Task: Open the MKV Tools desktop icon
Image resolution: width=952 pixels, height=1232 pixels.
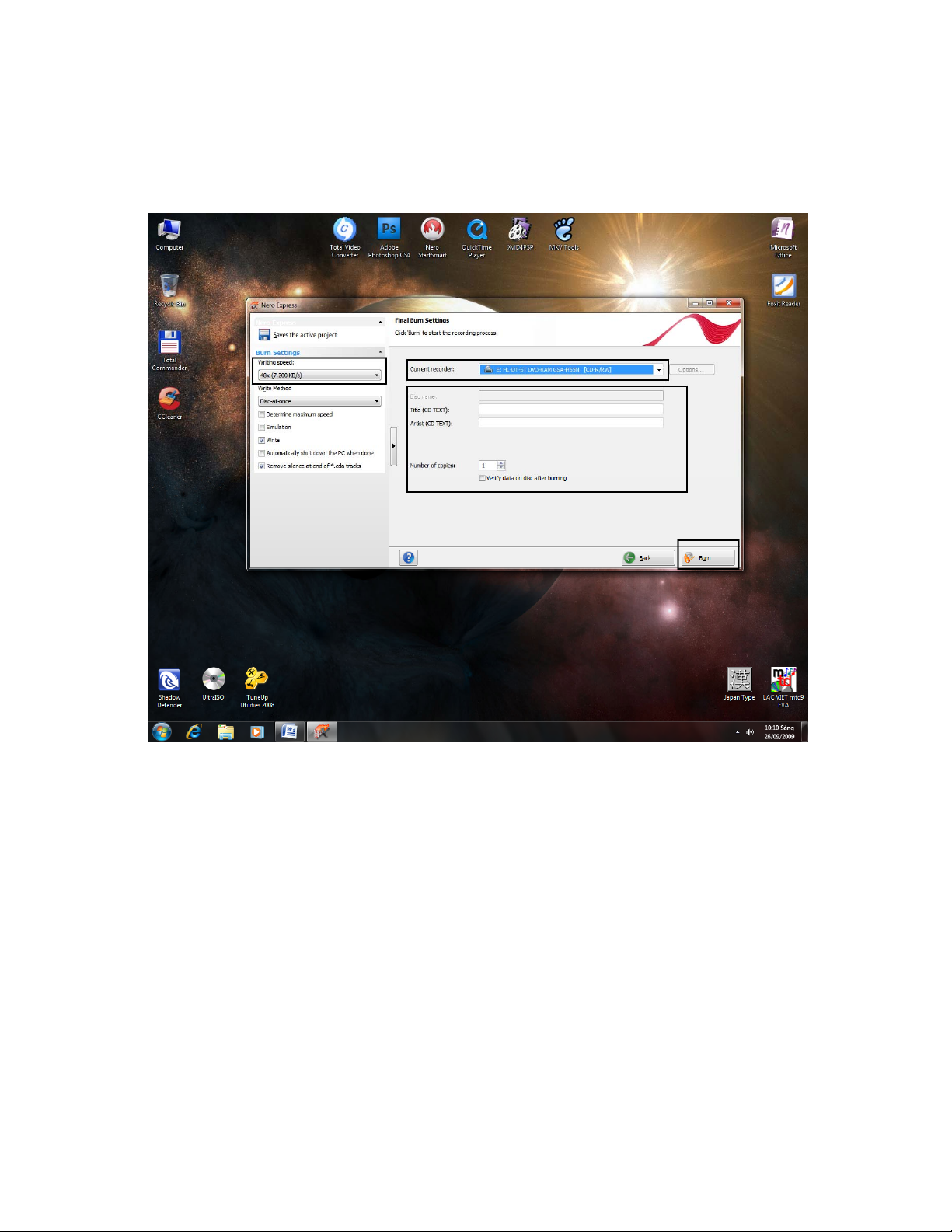Action: [563, 229]
